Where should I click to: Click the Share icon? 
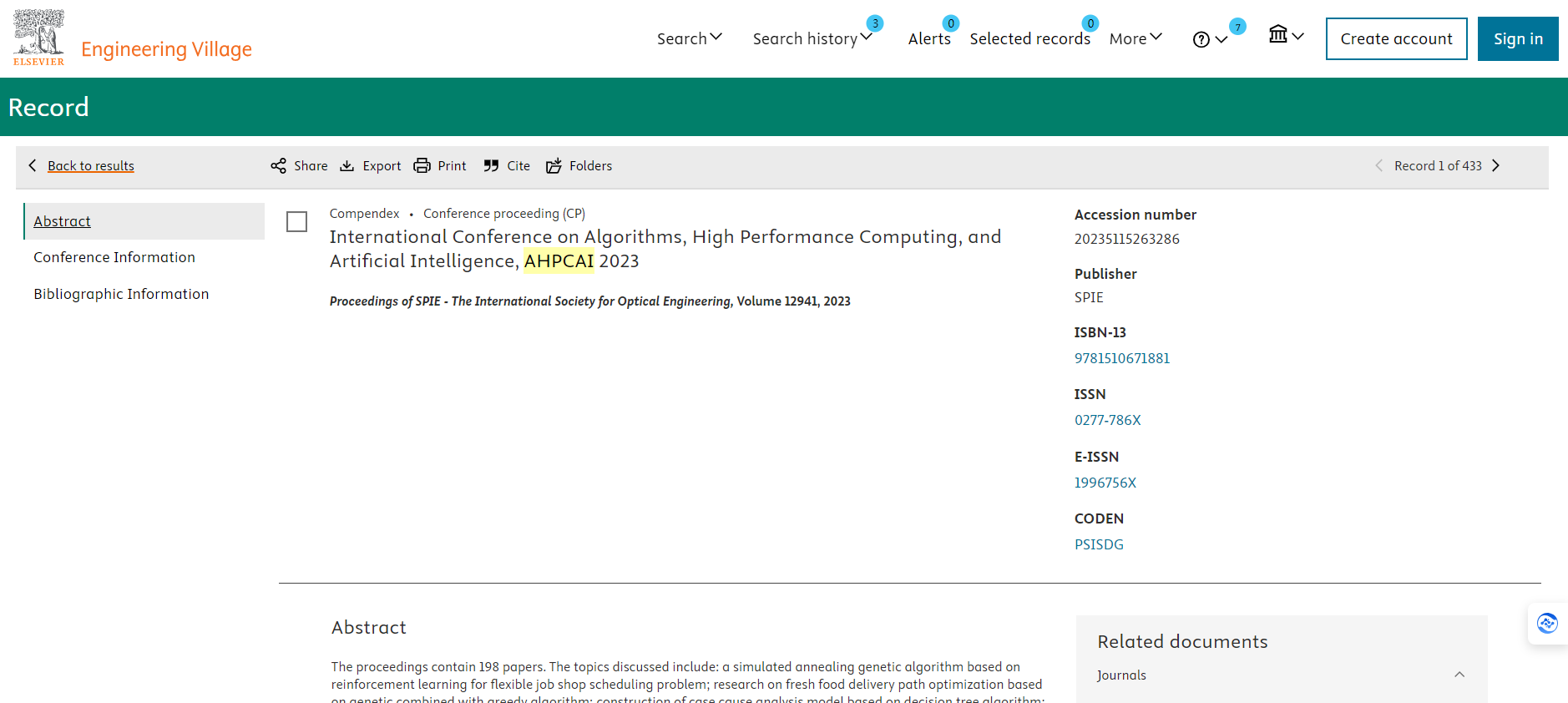click(278, 165)
